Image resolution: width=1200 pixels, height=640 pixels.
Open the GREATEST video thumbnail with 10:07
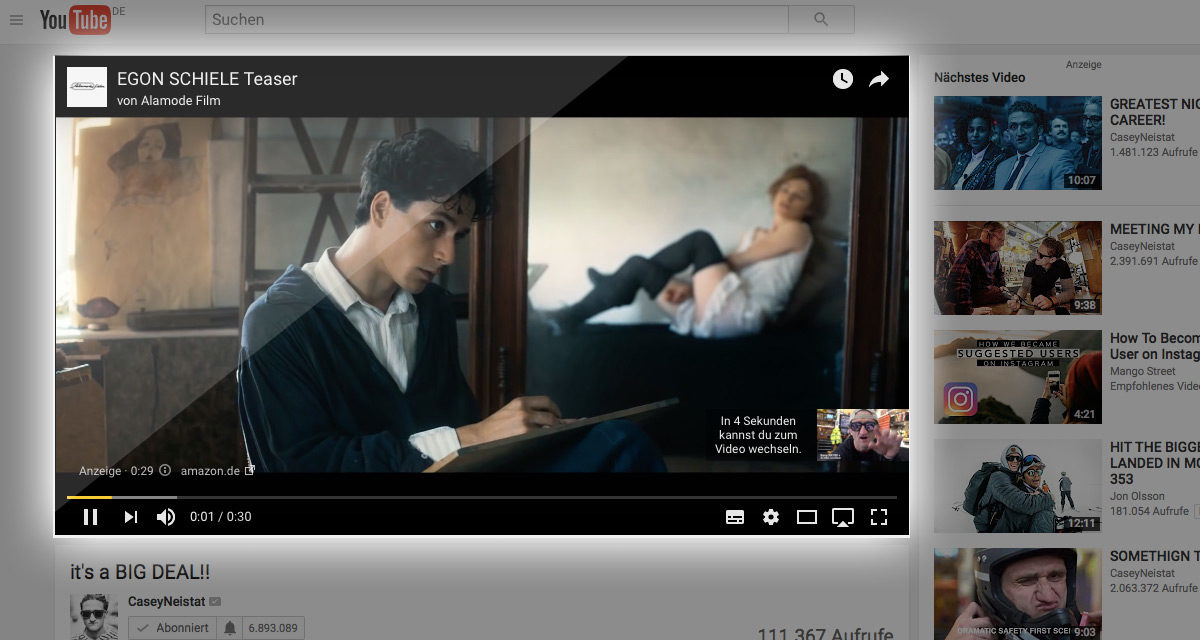click(x=1017, y=143)
